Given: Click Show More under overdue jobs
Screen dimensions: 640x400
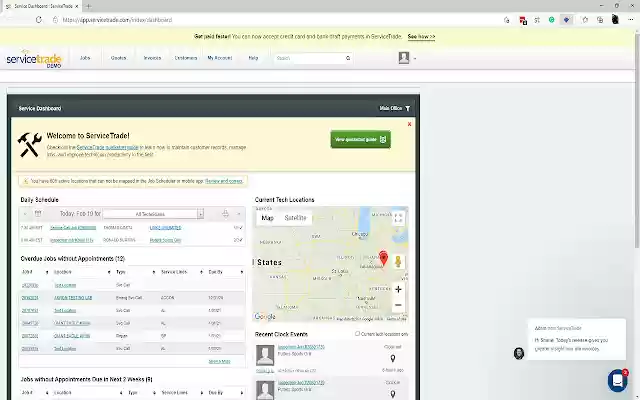Looking at the screenshot, I should (x=220, y=362).
